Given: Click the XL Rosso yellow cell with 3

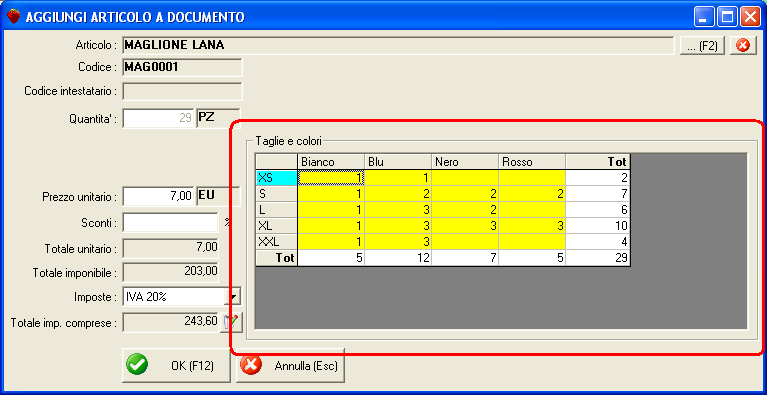Looking at the screenshot, I should click(532, 226).
